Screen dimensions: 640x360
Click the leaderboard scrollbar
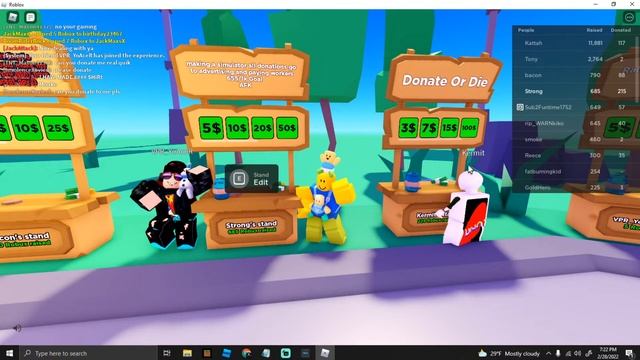(x=638, y=69)
